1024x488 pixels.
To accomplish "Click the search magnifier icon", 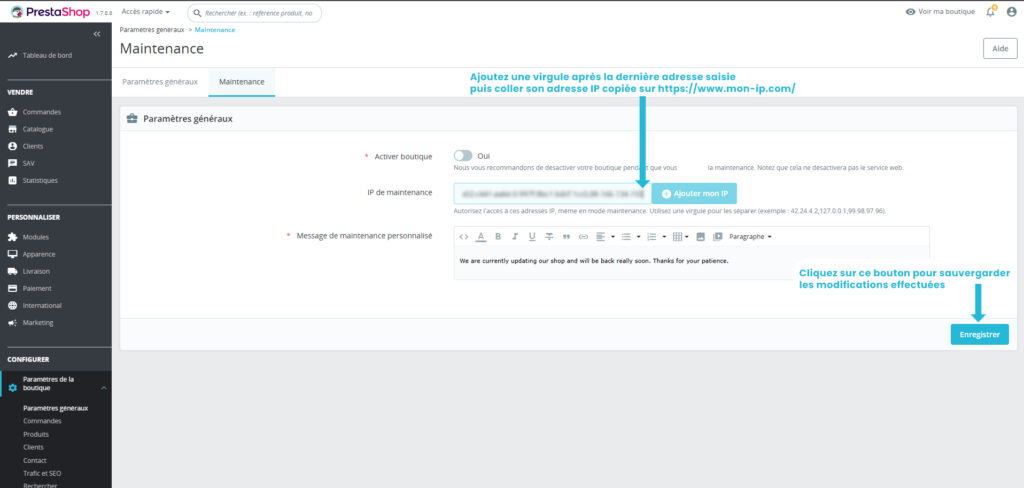I will [x=197, y=12].
